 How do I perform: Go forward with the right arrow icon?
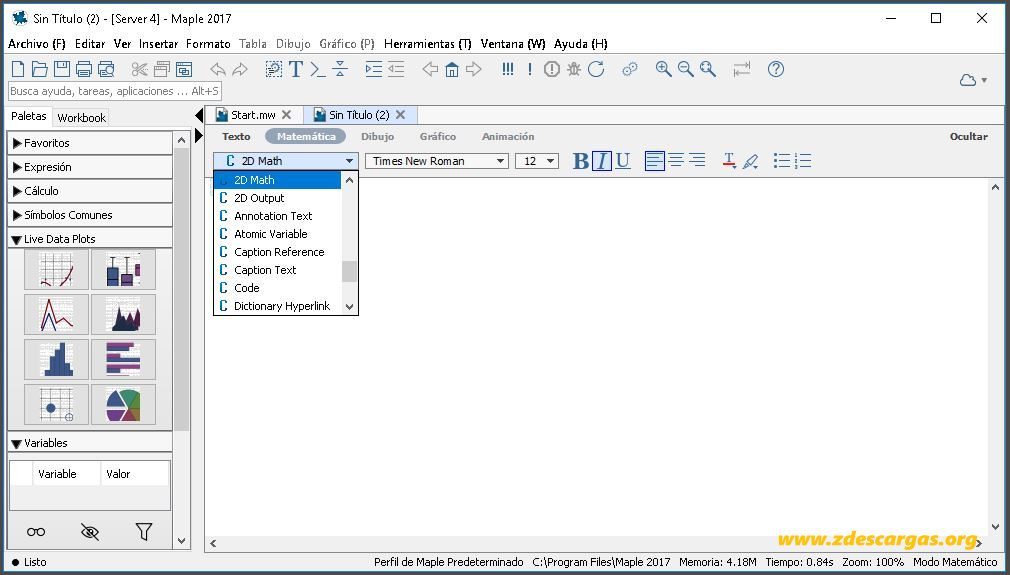pyautogui.click(x=473, y=69)
